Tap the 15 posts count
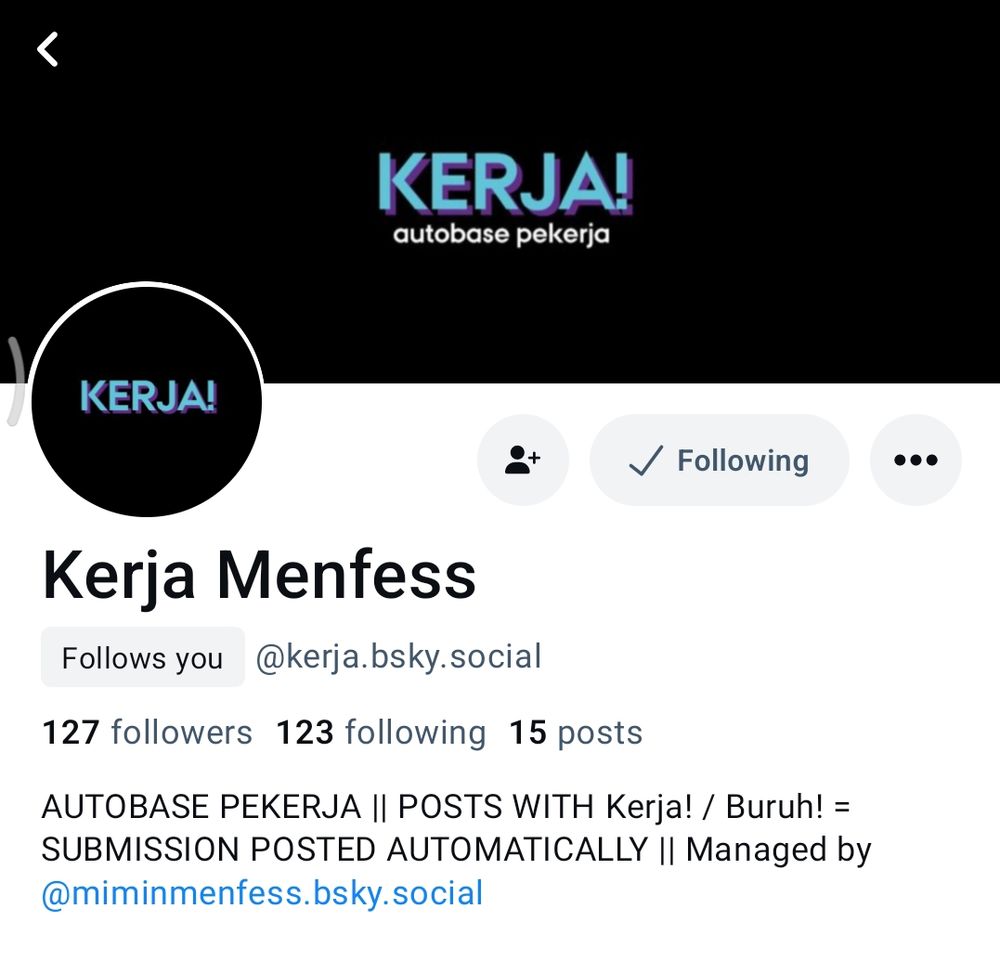 (x=576, y=732)
